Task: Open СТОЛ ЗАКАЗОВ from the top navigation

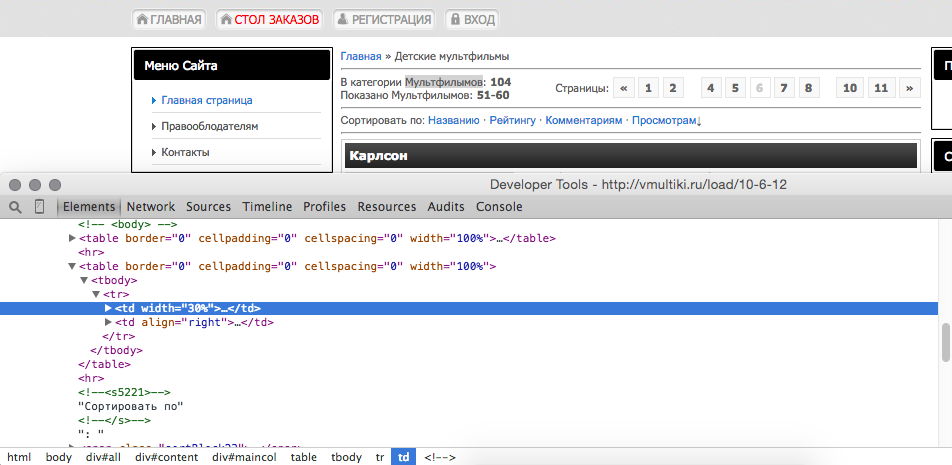Action: point(269,19)
